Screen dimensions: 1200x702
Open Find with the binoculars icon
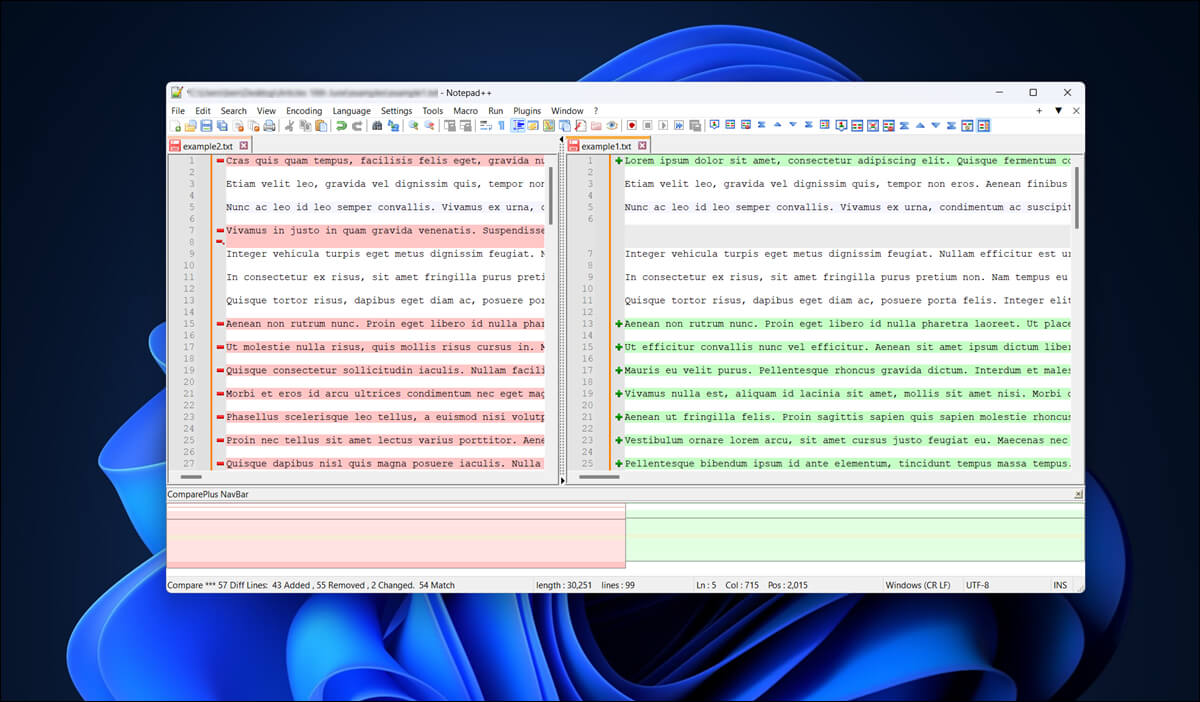(x=377, y=126)
